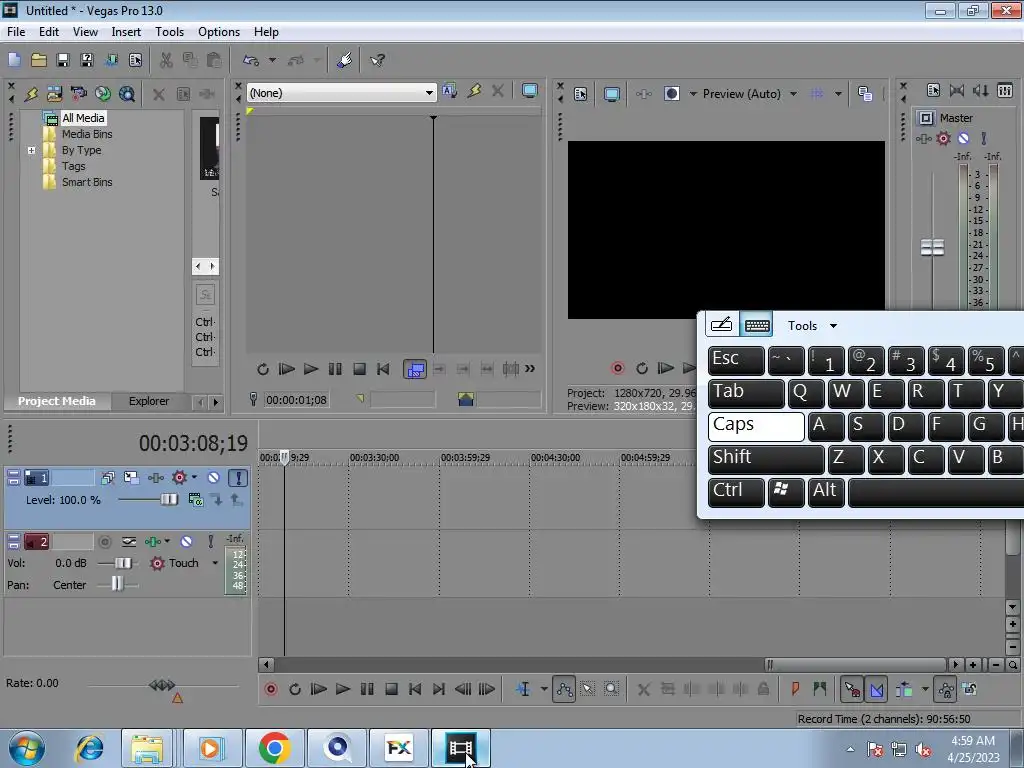Click the Get Media from Web globe icon
This screenshot has height=768, width=1024.
pyautogui.click(x=103, y=94)
